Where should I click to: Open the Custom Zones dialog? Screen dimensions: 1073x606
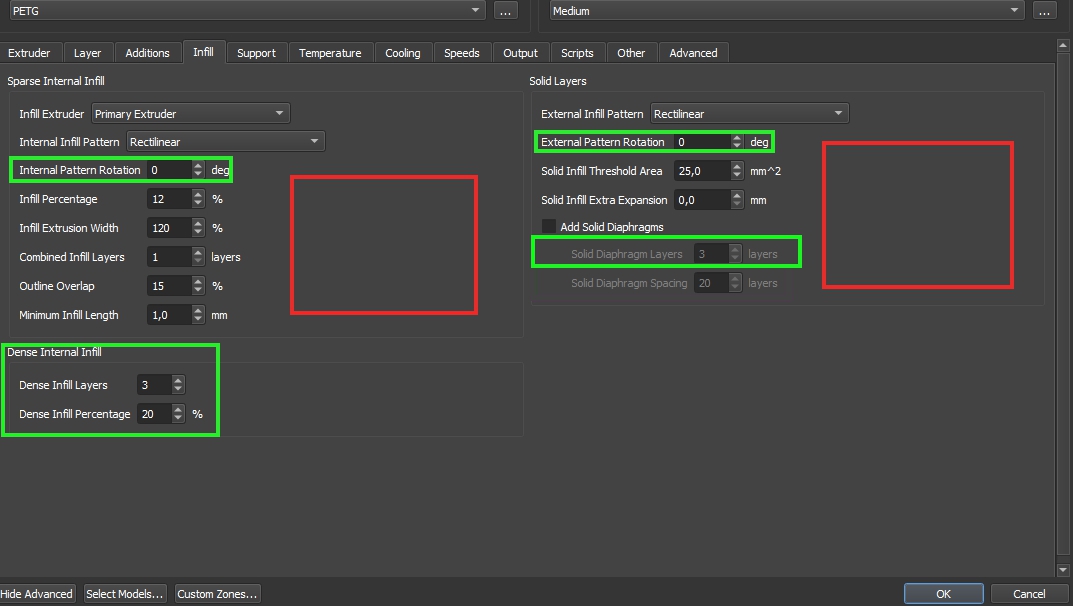(x=217, y=594)
